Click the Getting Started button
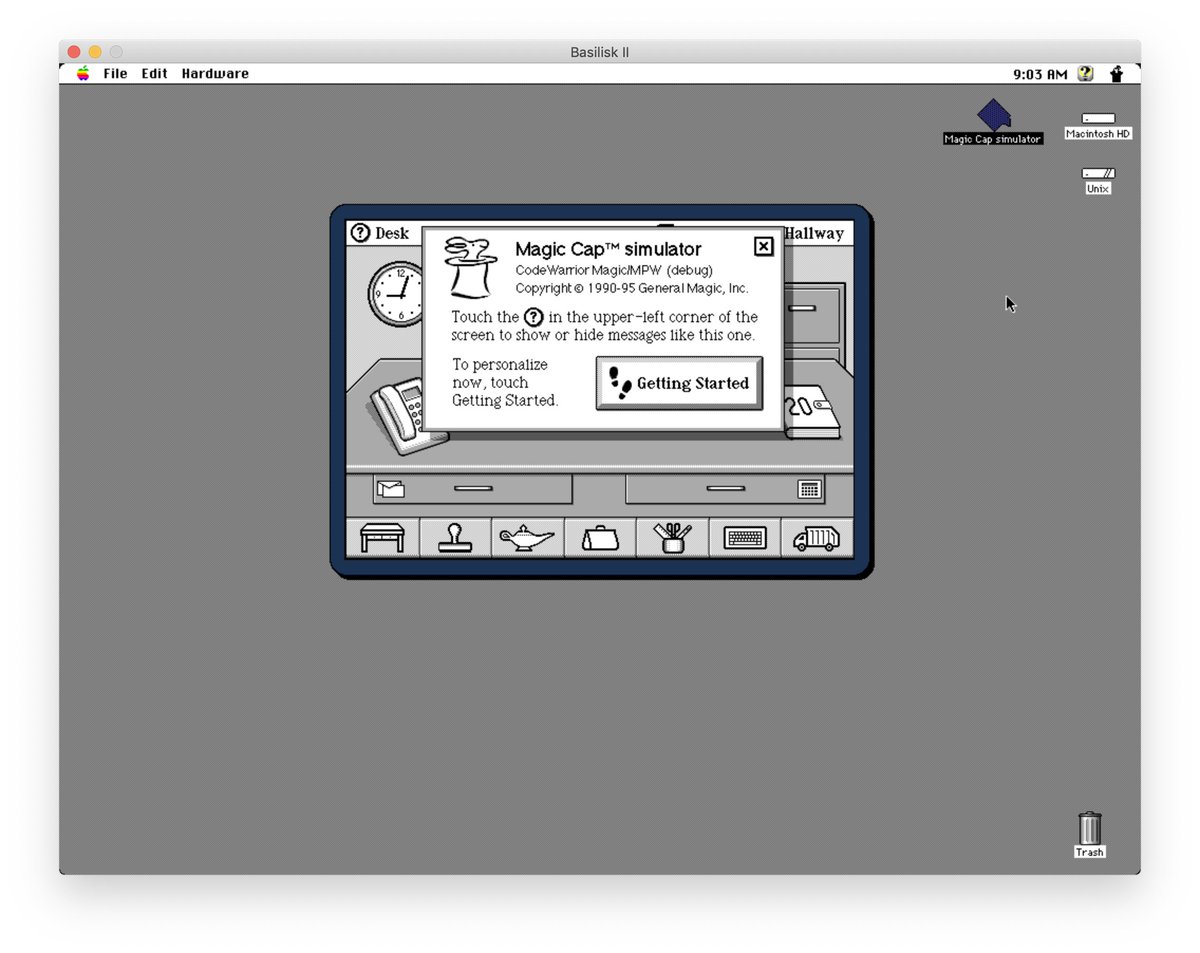The width and height of the screenshot is (1200, 953). [x=679, y=383]
